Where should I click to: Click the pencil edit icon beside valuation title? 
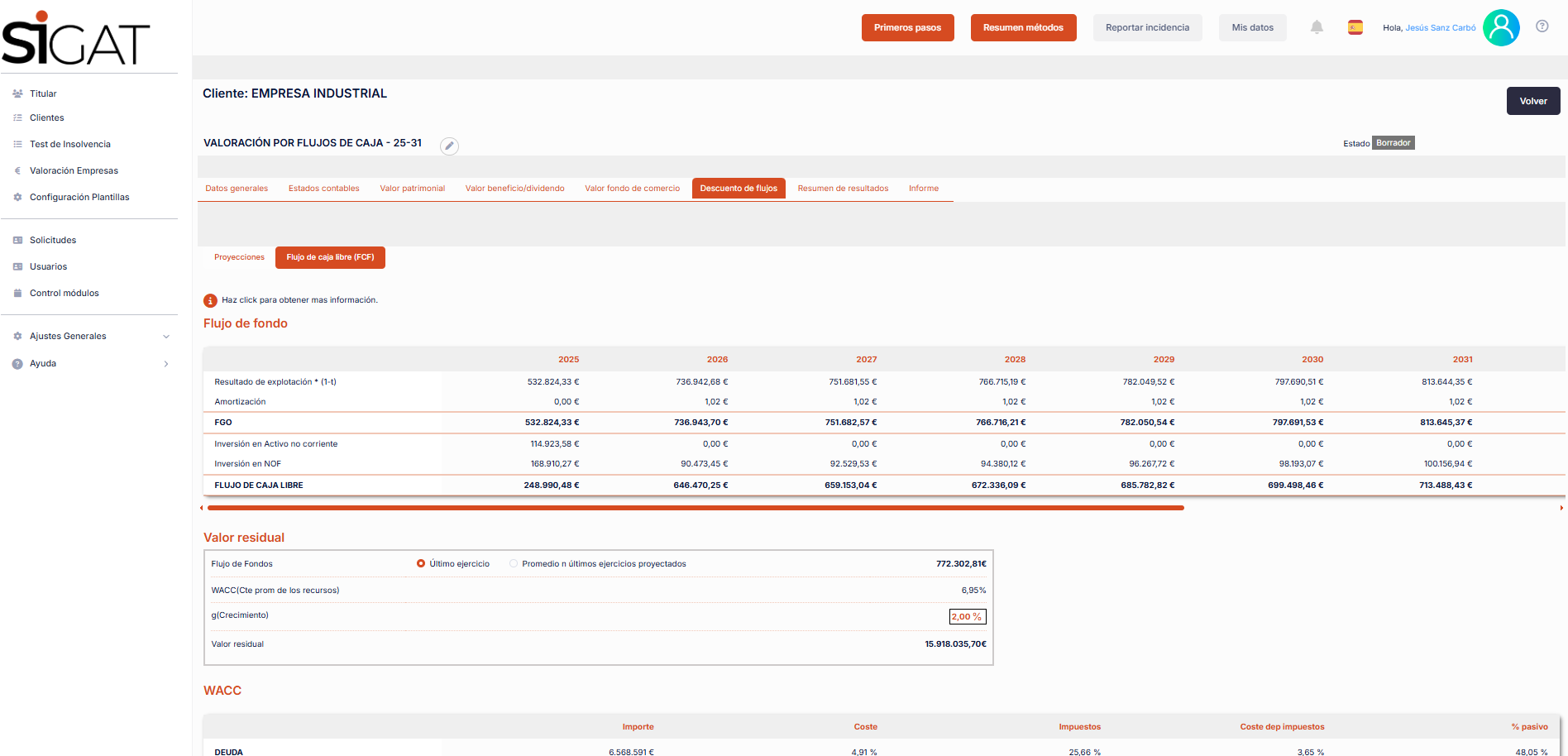(449, 146)
